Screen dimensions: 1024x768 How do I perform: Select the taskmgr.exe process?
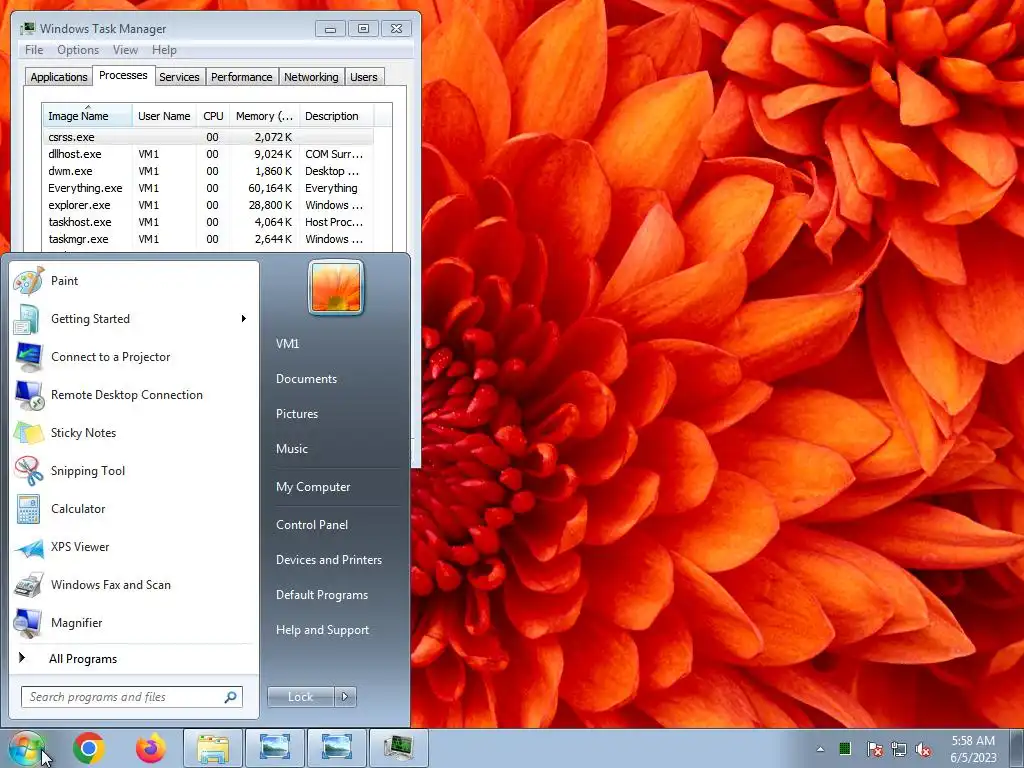(208, 239)
